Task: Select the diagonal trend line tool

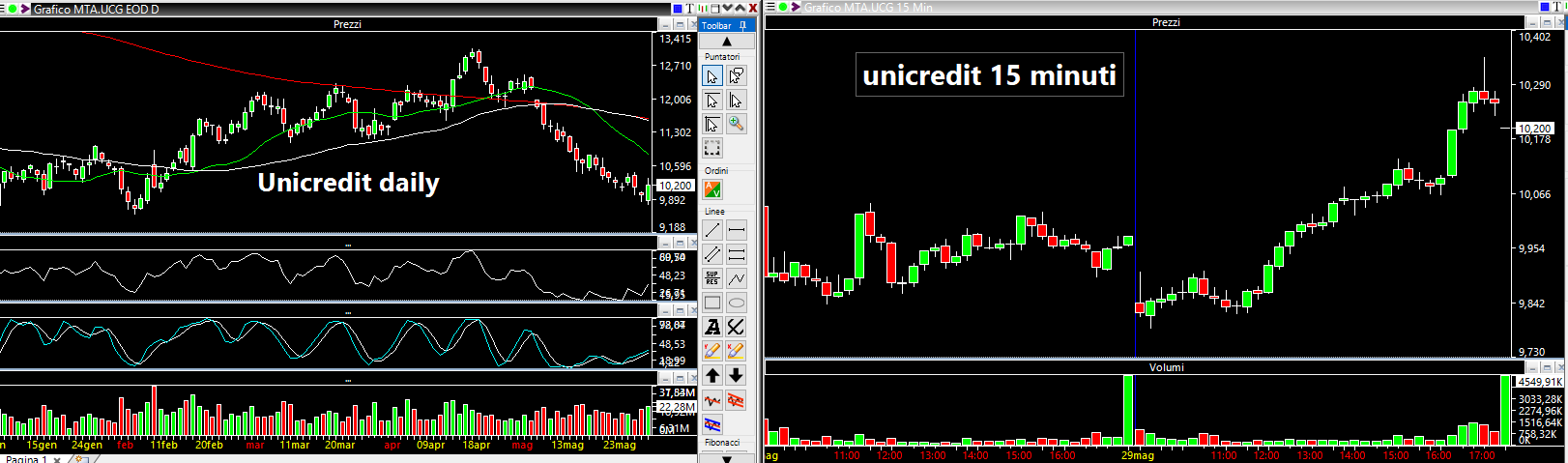Action: point(712,230)
